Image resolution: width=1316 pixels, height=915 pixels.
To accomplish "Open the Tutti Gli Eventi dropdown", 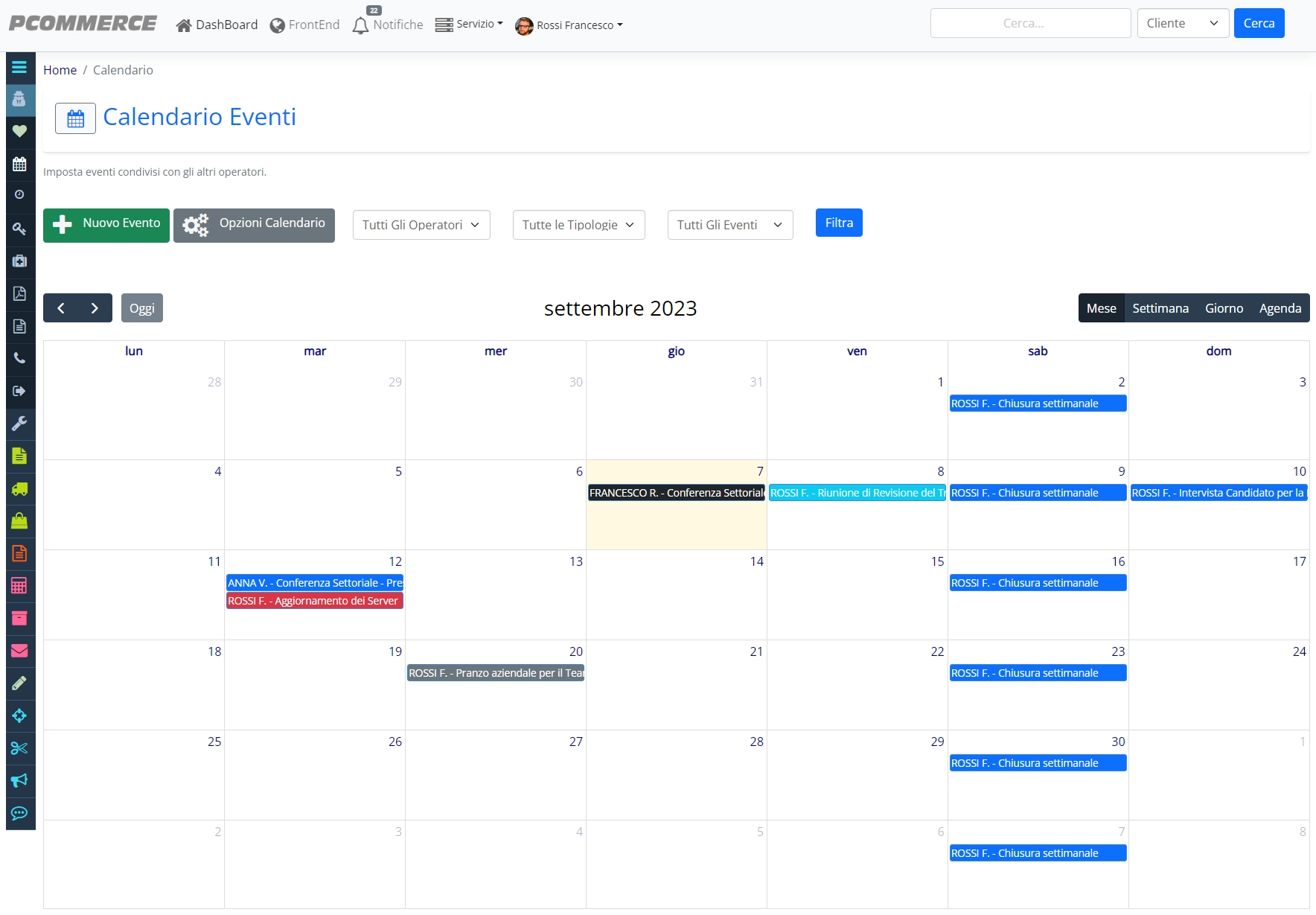I will 730,225.
